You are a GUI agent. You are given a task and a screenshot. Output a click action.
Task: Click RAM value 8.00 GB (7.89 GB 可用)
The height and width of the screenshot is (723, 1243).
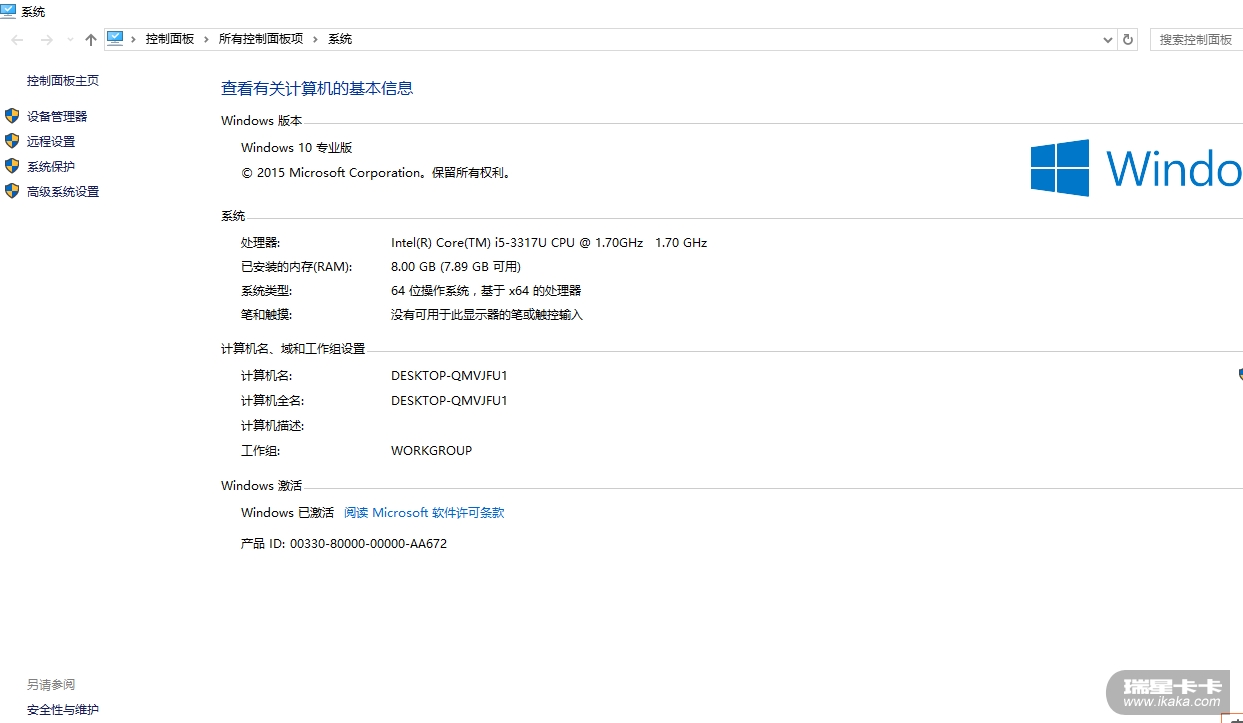pos(456,267)
